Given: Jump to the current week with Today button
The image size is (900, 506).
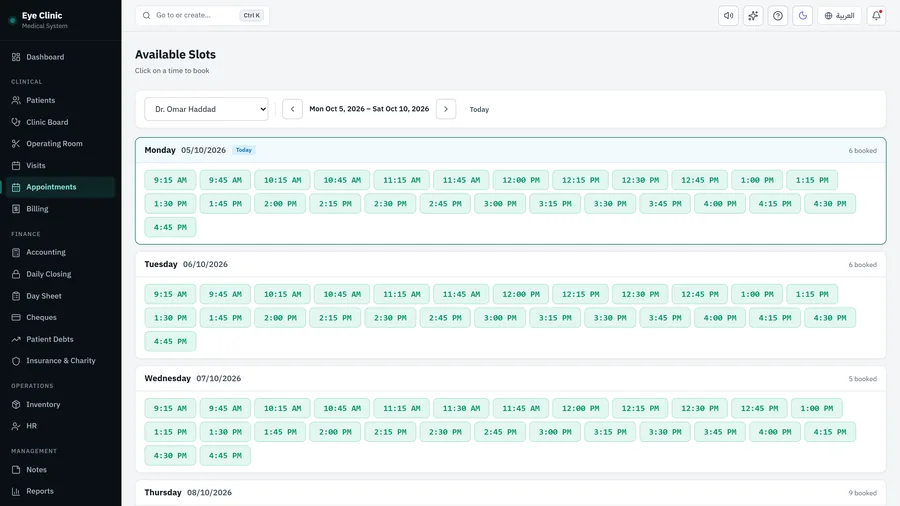Looking at the screenshot, I should pyautogui.click(x=479, y=109).
